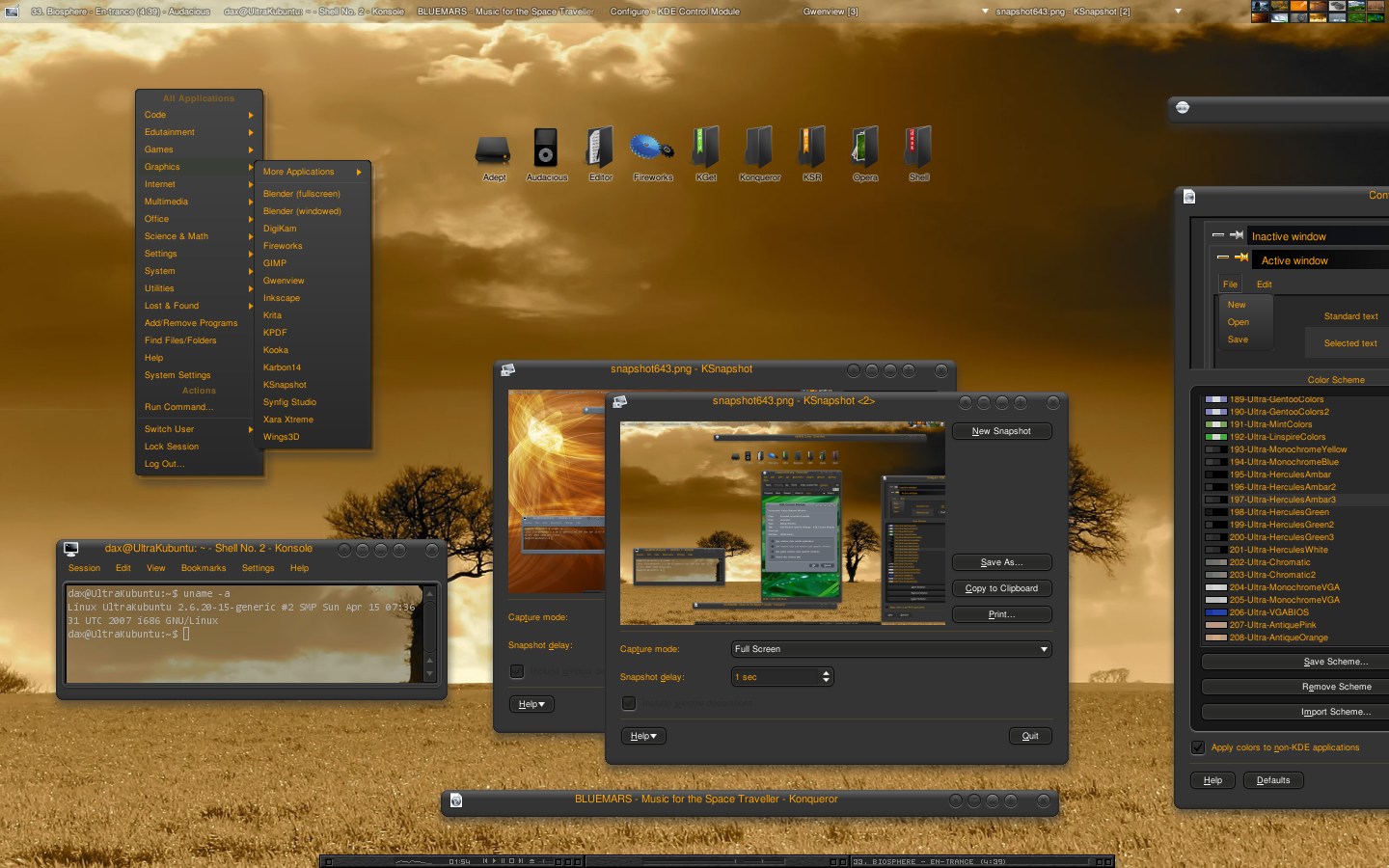Open Konsole's Settings menu
Viewport: 1389px width, 868px height.
coord(258,568)
